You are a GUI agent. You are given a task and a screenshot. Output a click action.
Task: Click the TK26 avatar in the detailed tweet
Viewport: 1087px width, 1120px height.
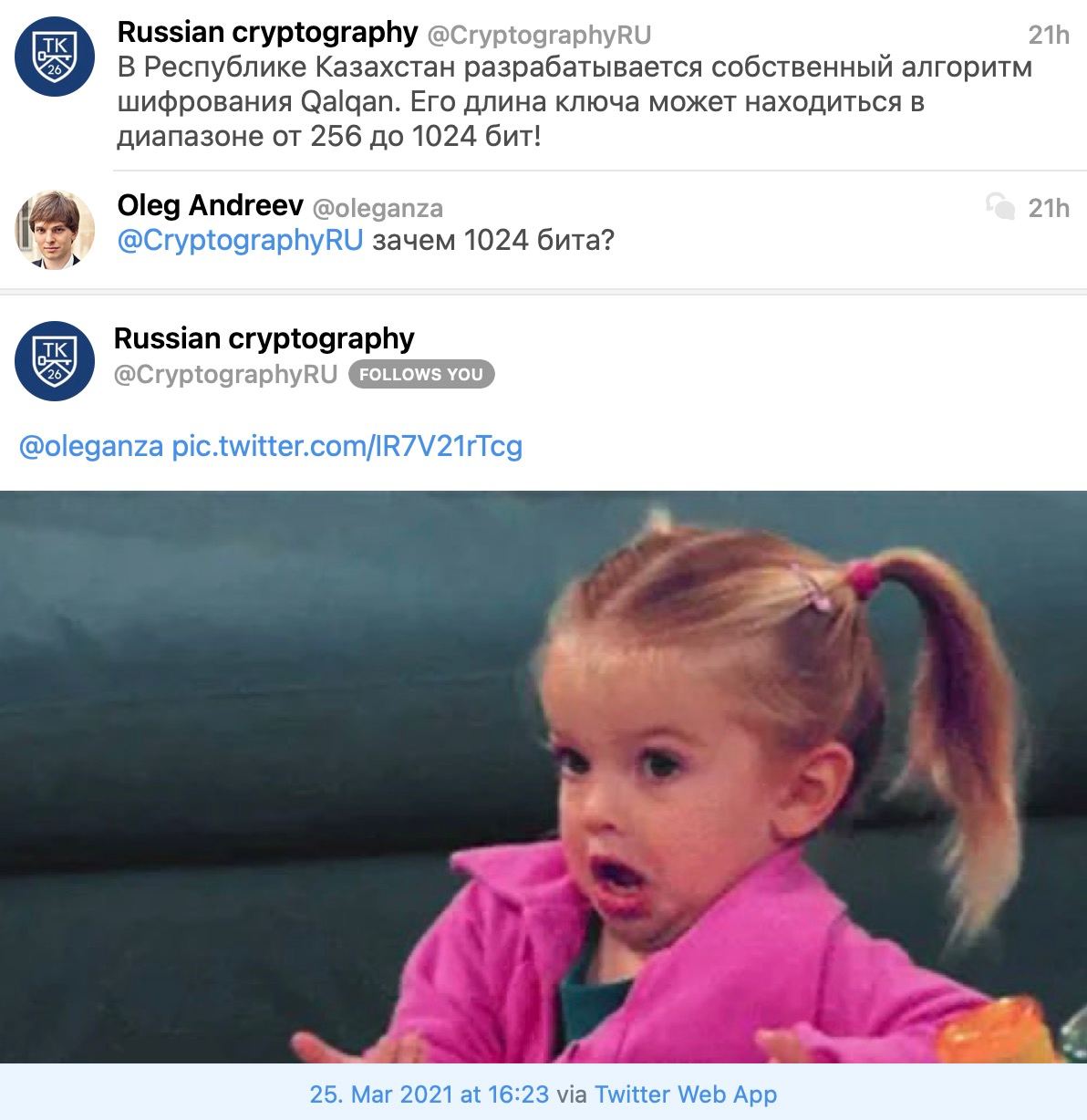coord(55,360)
